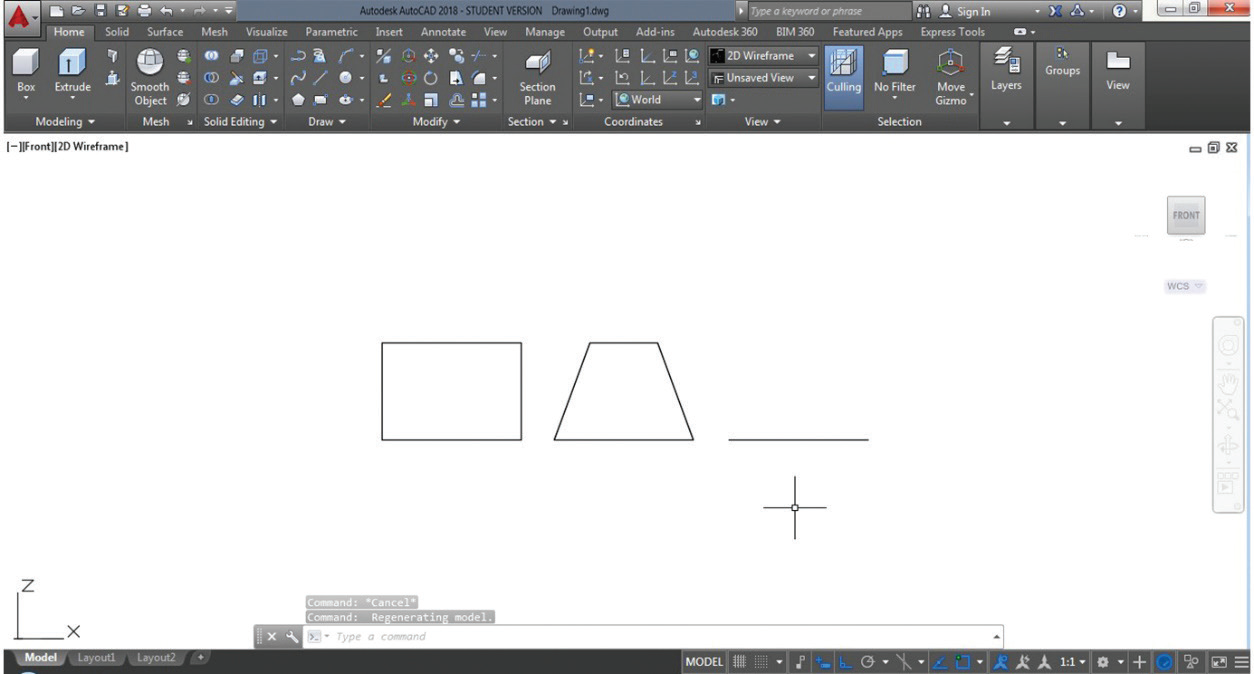Screen dimensions: 1254x674
Task: Click the Plot printer icon
Action: [144, 11]
